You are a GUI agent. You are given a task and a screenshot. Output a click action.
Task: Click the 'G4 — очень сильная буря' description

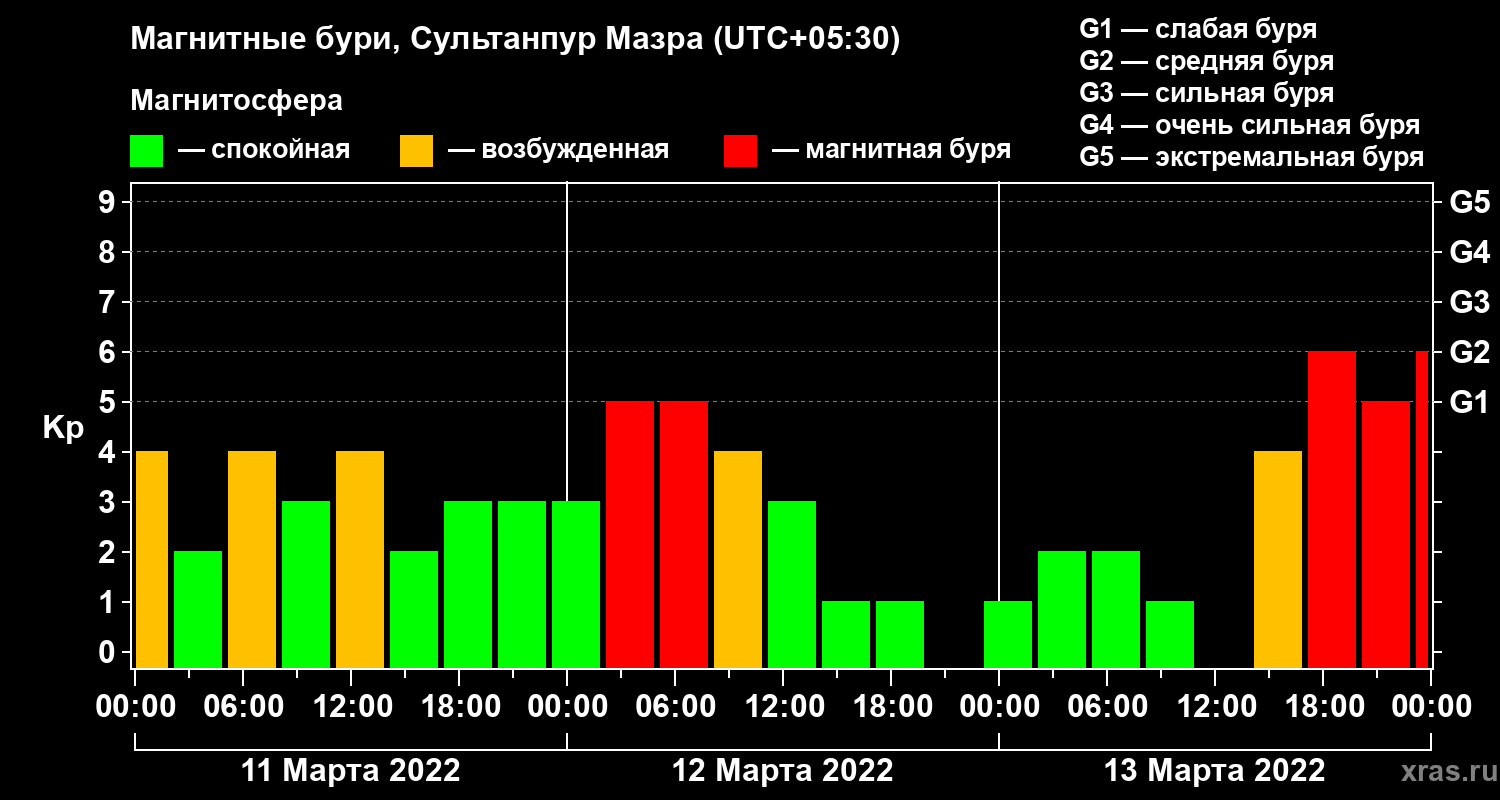tap(1250, 125)
